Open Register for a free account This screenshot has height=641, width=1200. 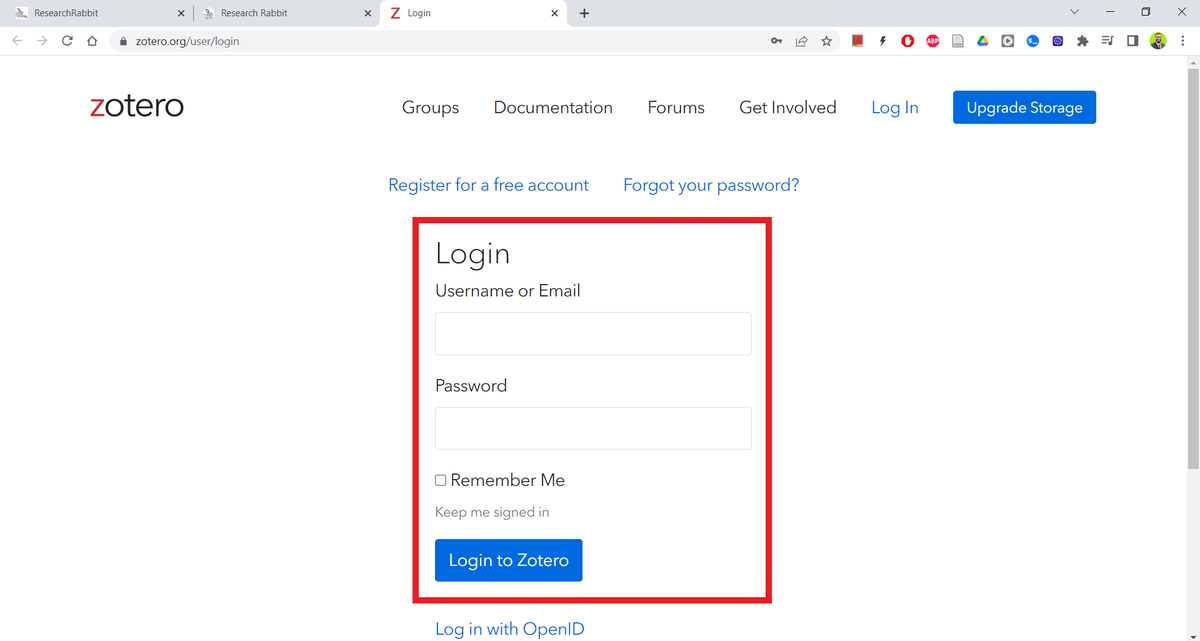click(x=488, y=185)
